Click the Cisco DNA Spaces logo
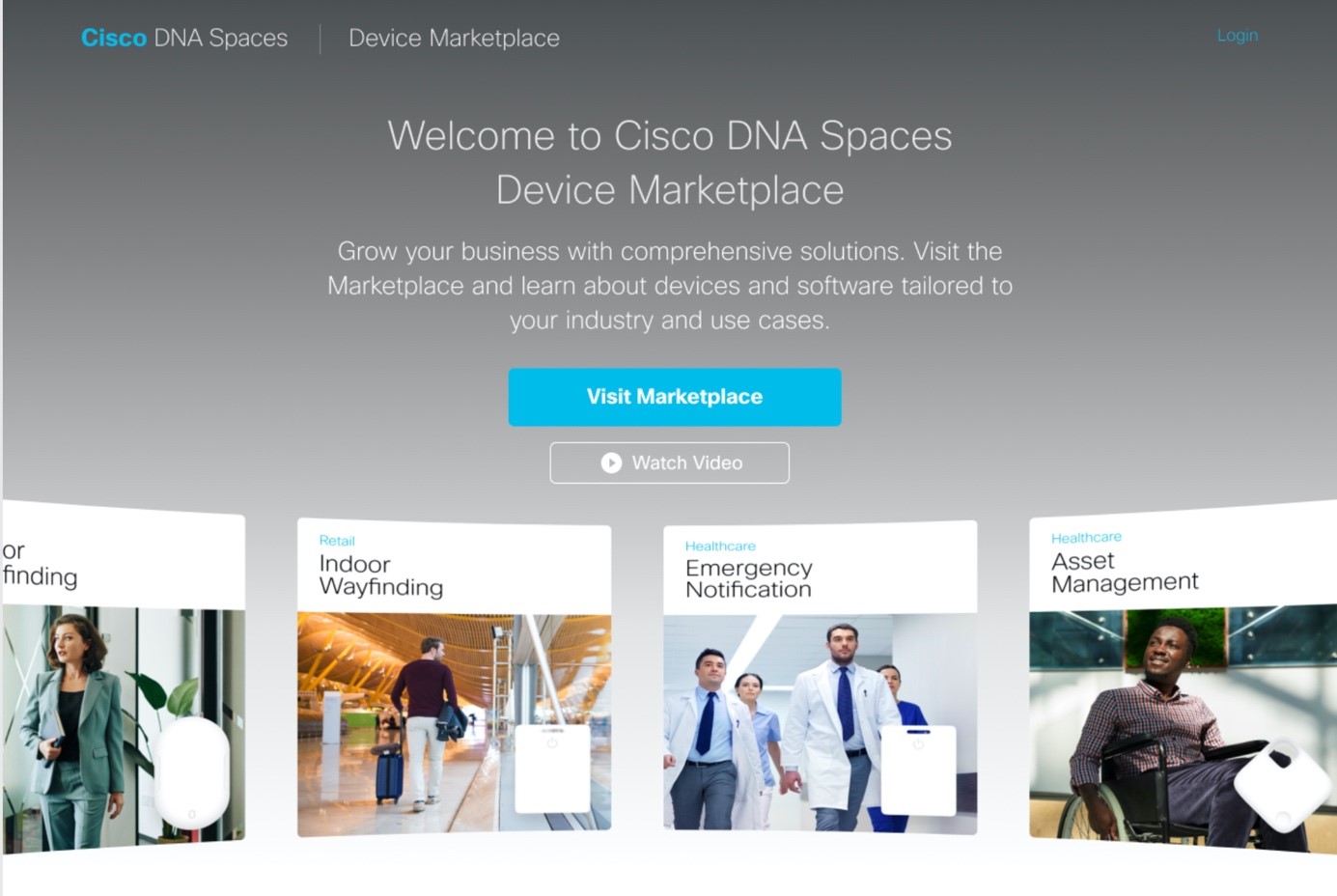The width and height of the screenshot is (1337, 896). click(184, 38)
